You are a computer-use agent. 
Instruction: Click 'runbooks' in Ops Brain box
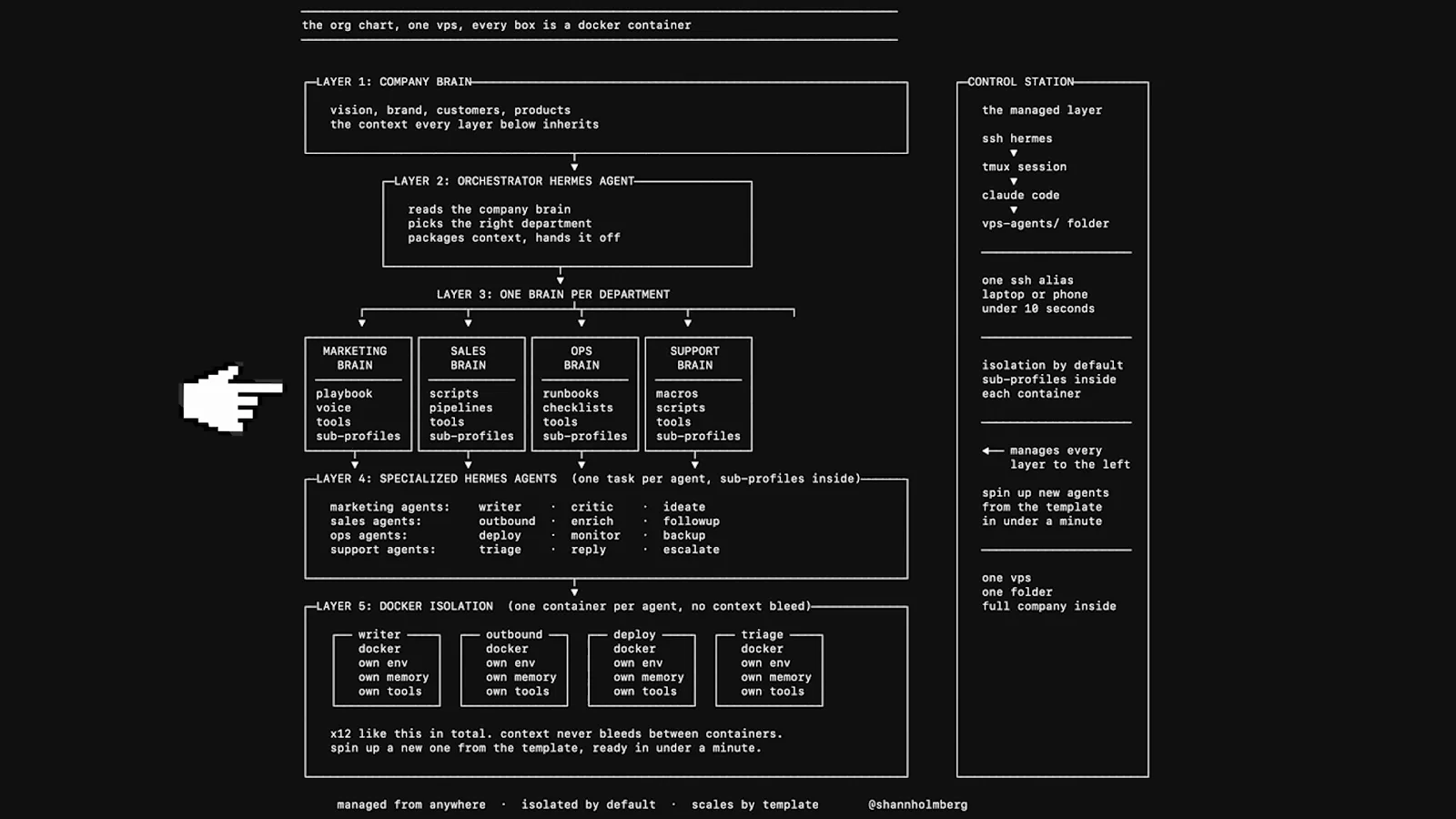coord(571,393)
